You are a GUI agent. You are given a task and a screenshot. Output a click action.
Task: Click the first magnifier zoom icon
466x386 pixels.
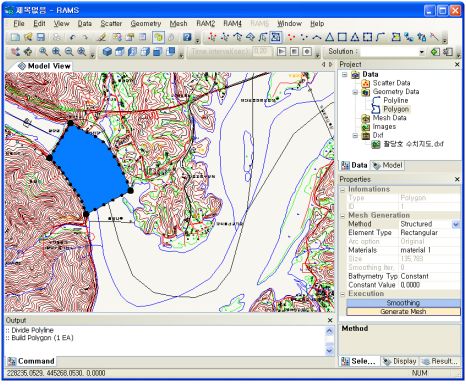(x=43, y=52)
